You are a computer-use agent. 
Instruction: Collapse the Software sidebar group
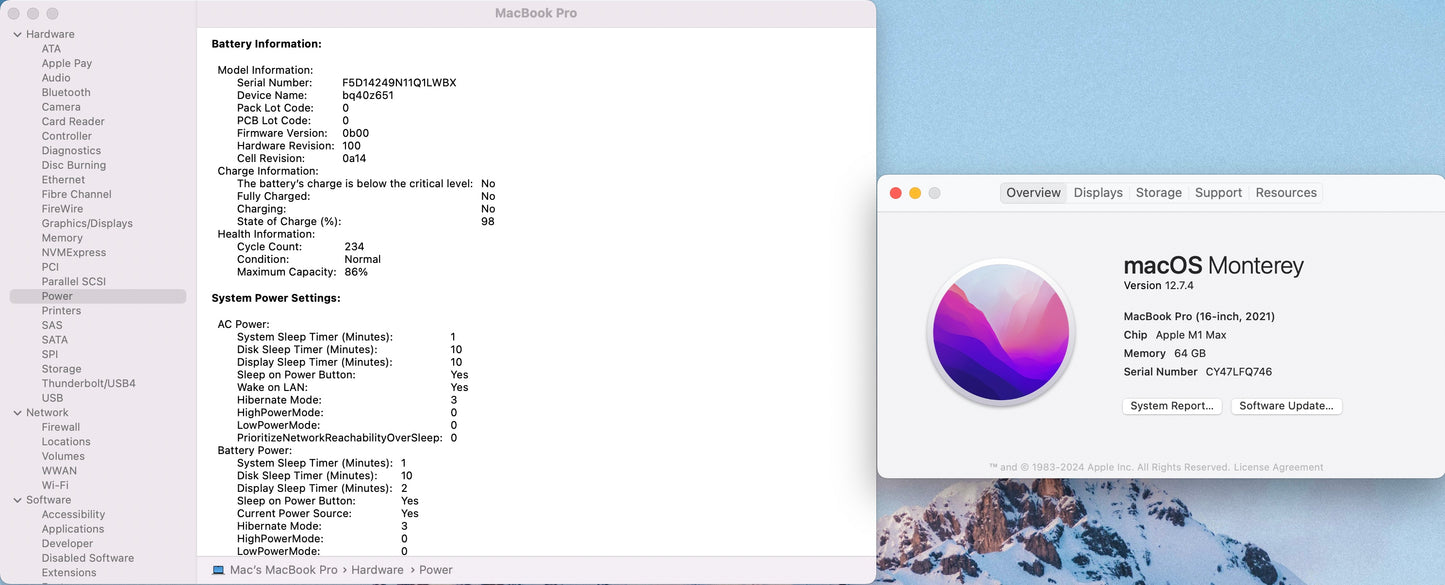point(18,500)
